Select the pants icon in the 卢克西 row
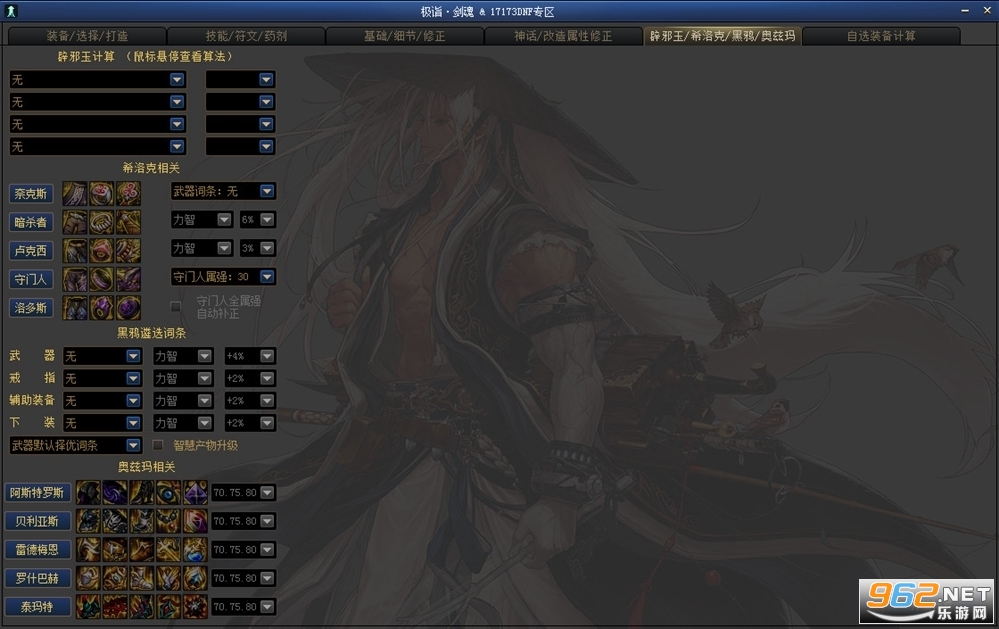Image resolution: width=999 pixels, height=629 pixels. coord(75,250)
